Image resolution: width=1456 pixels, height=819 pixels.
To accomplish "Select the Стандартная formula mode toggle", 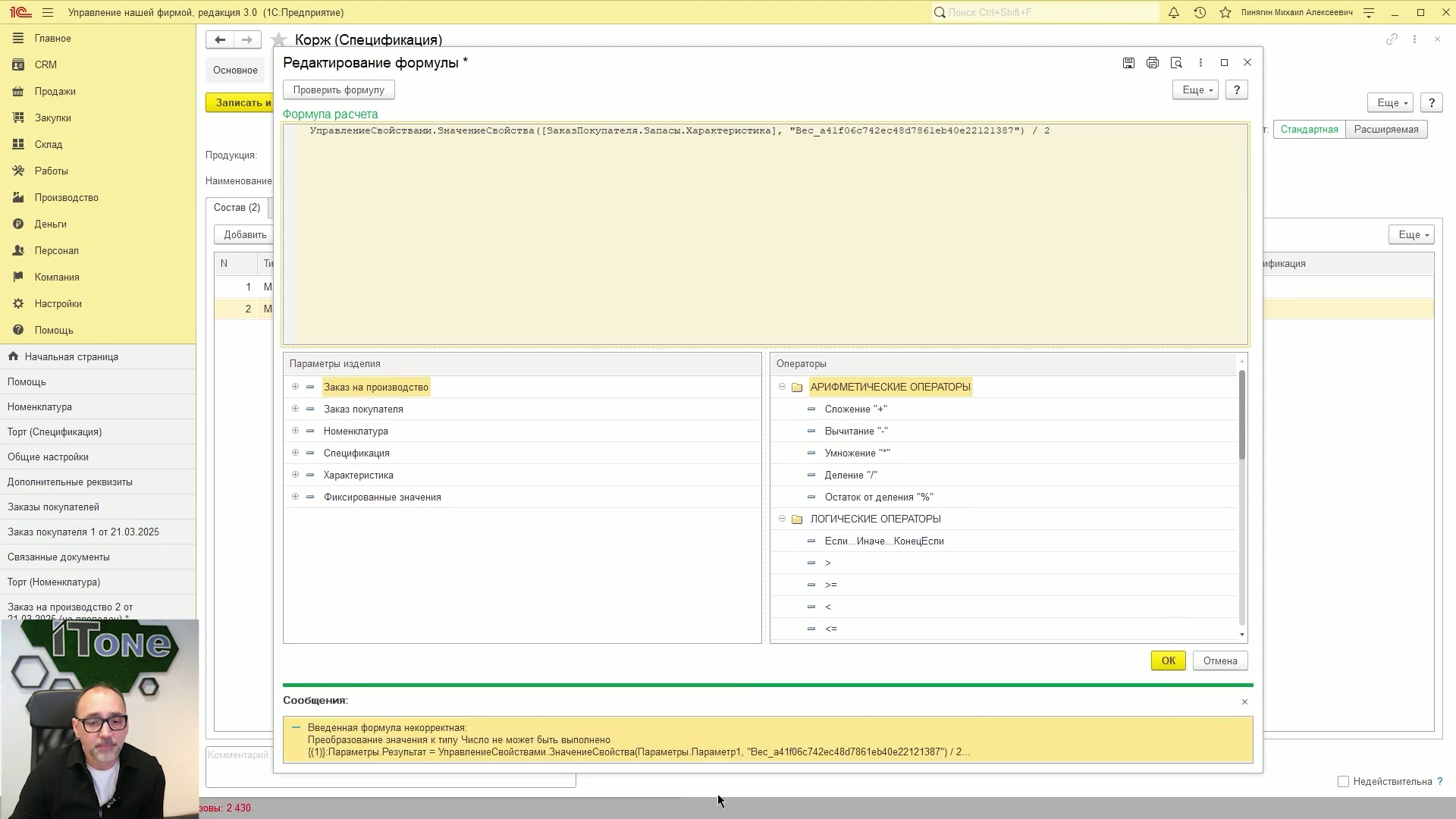I will pyautogui.click(x=1309, y=130).
